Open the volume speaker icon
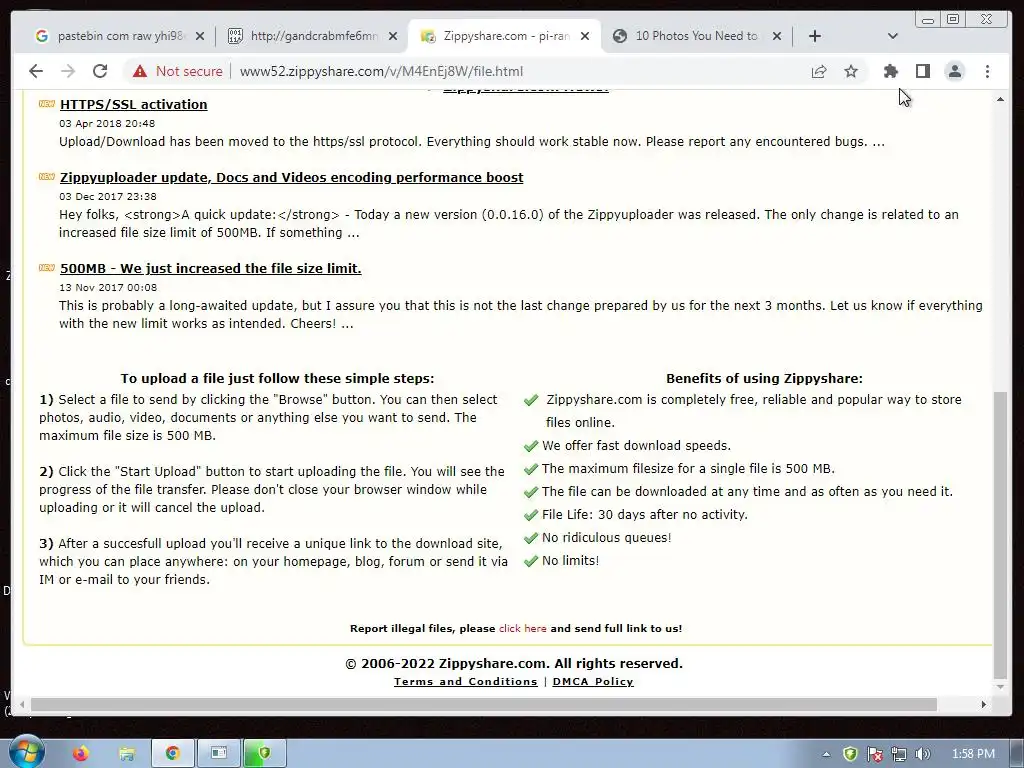The width and height of the screenshot is (1024, 768). click(923, 754)
